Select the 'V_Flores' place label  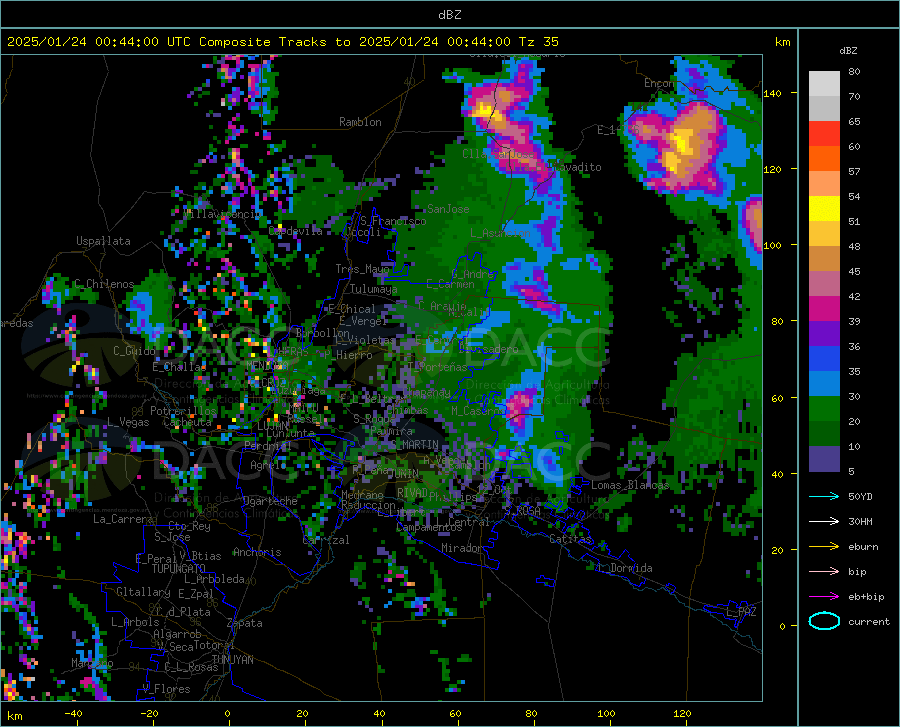(x=166, y=689)
